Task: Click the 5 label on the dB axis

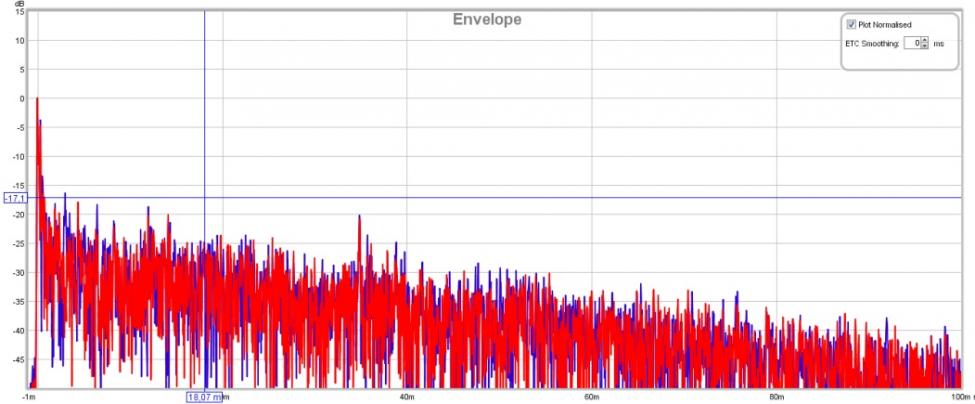Action: point(23,70)
